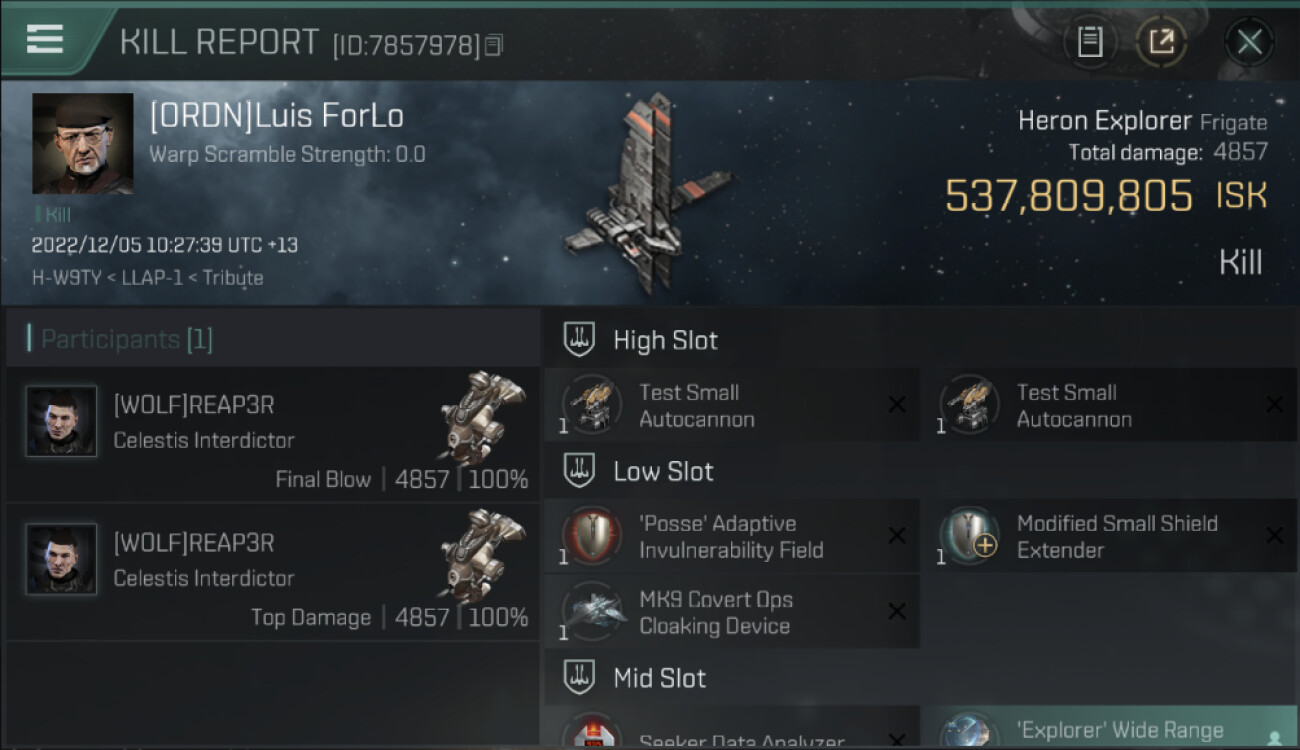
Task: Copy the kill report ID
Action: 493,46
